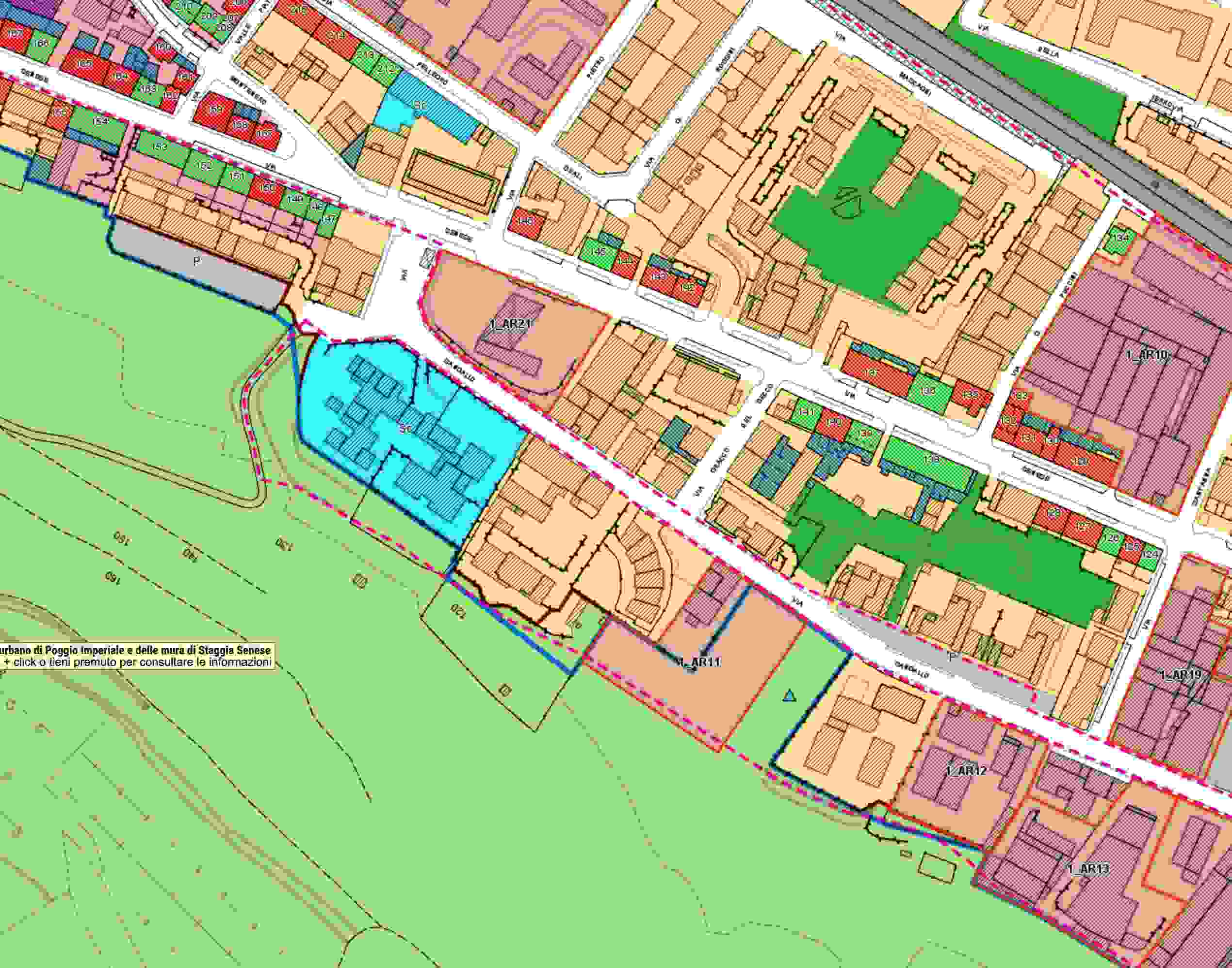Open the 1_AR19 area on the map
Screen dimensions: 1232x968
1181,675
